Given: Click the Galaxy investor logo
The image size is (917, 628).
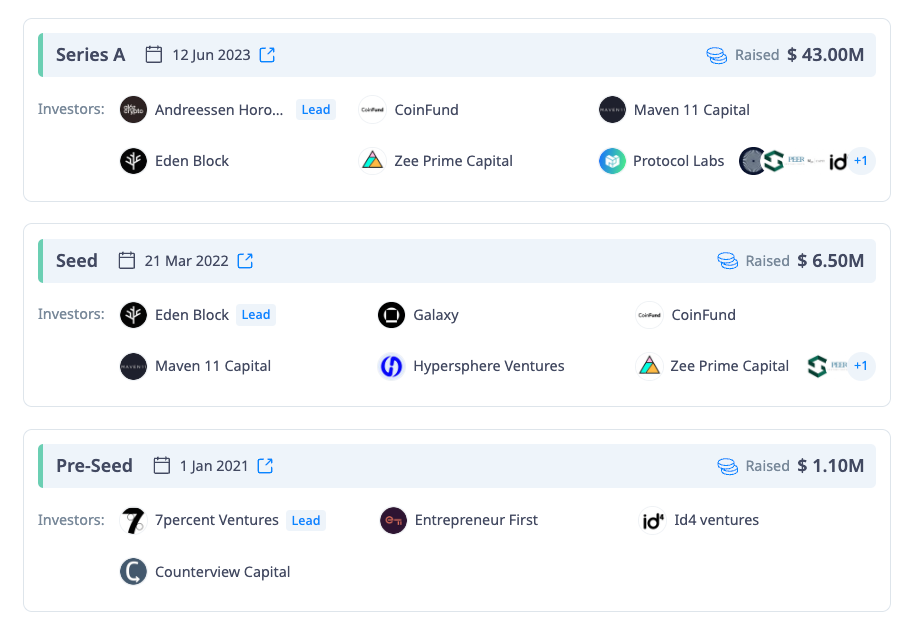Looking at the screenshot, I should 391,315.
